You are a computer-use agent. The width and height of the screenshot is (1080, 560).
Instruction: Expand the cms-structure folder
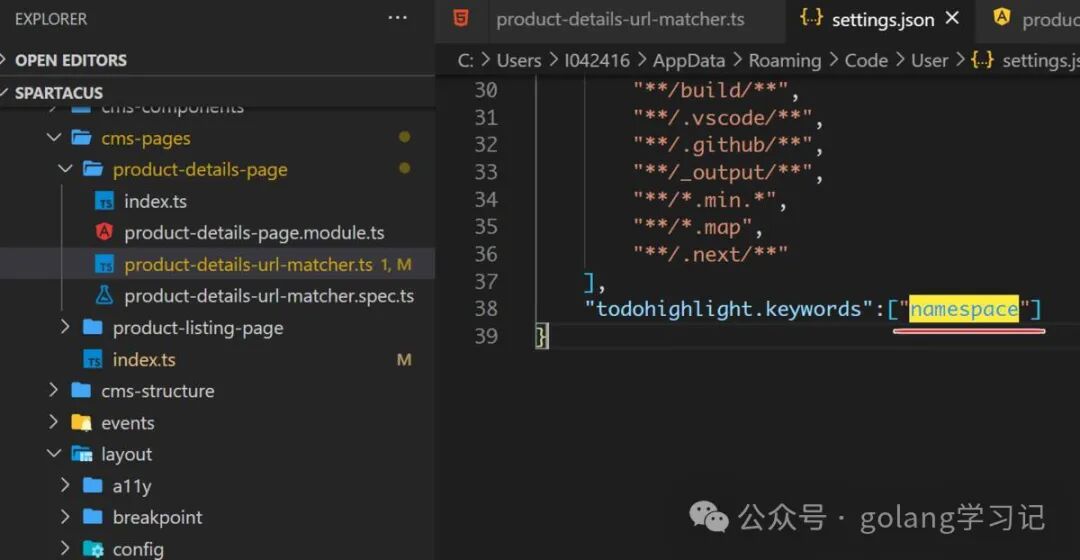pyautogui.click(x=54, y=391)
